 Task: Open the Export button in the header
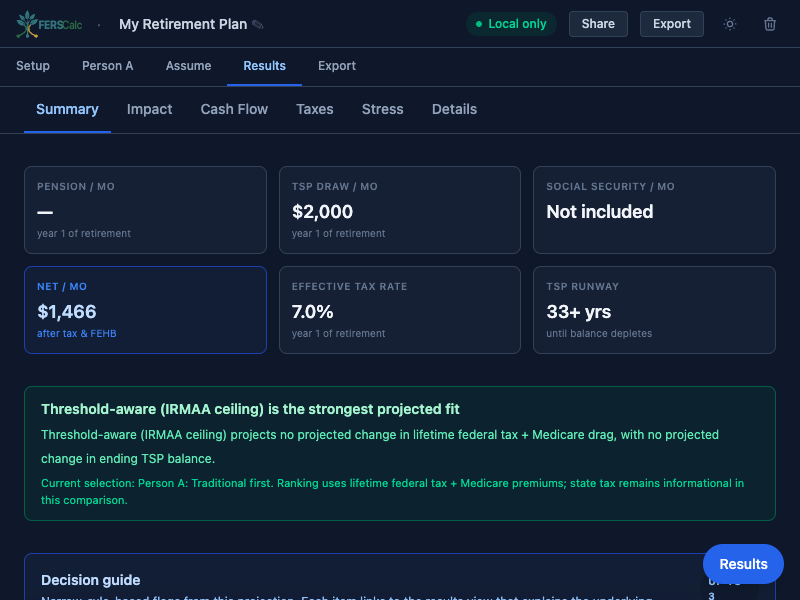click(671, 23)
